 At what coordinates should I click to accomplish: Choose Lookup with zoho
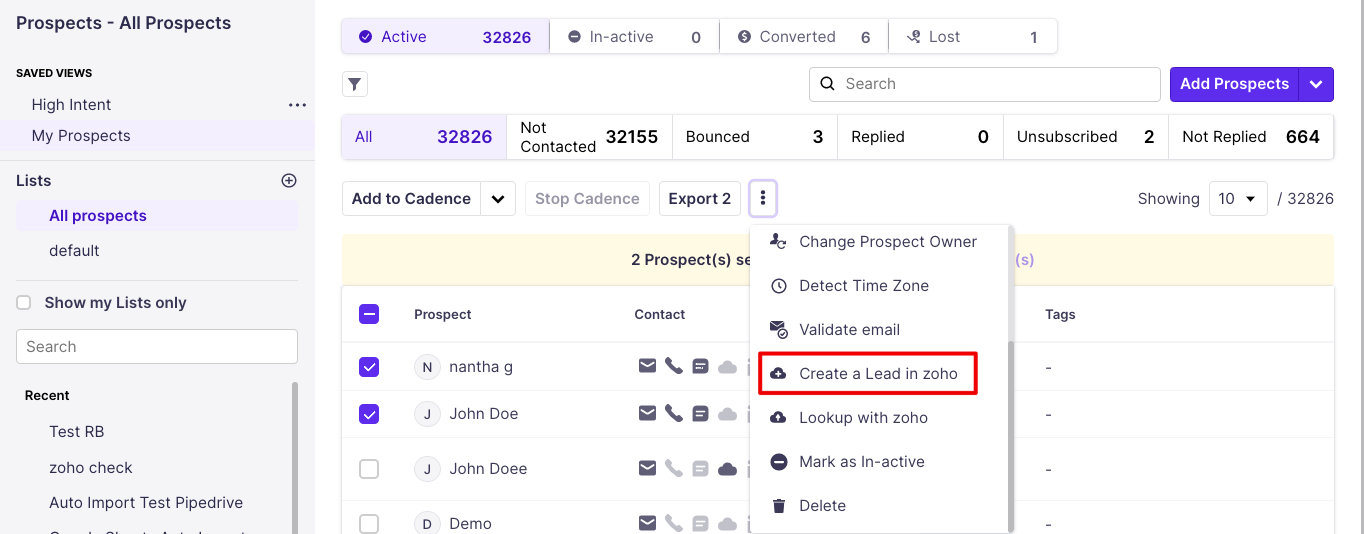(878, 418)
